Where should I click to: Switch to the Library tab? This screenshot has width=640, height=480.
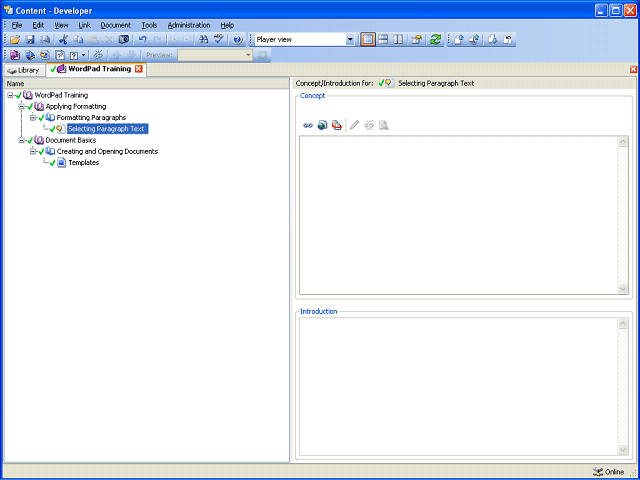pos(24,70)
